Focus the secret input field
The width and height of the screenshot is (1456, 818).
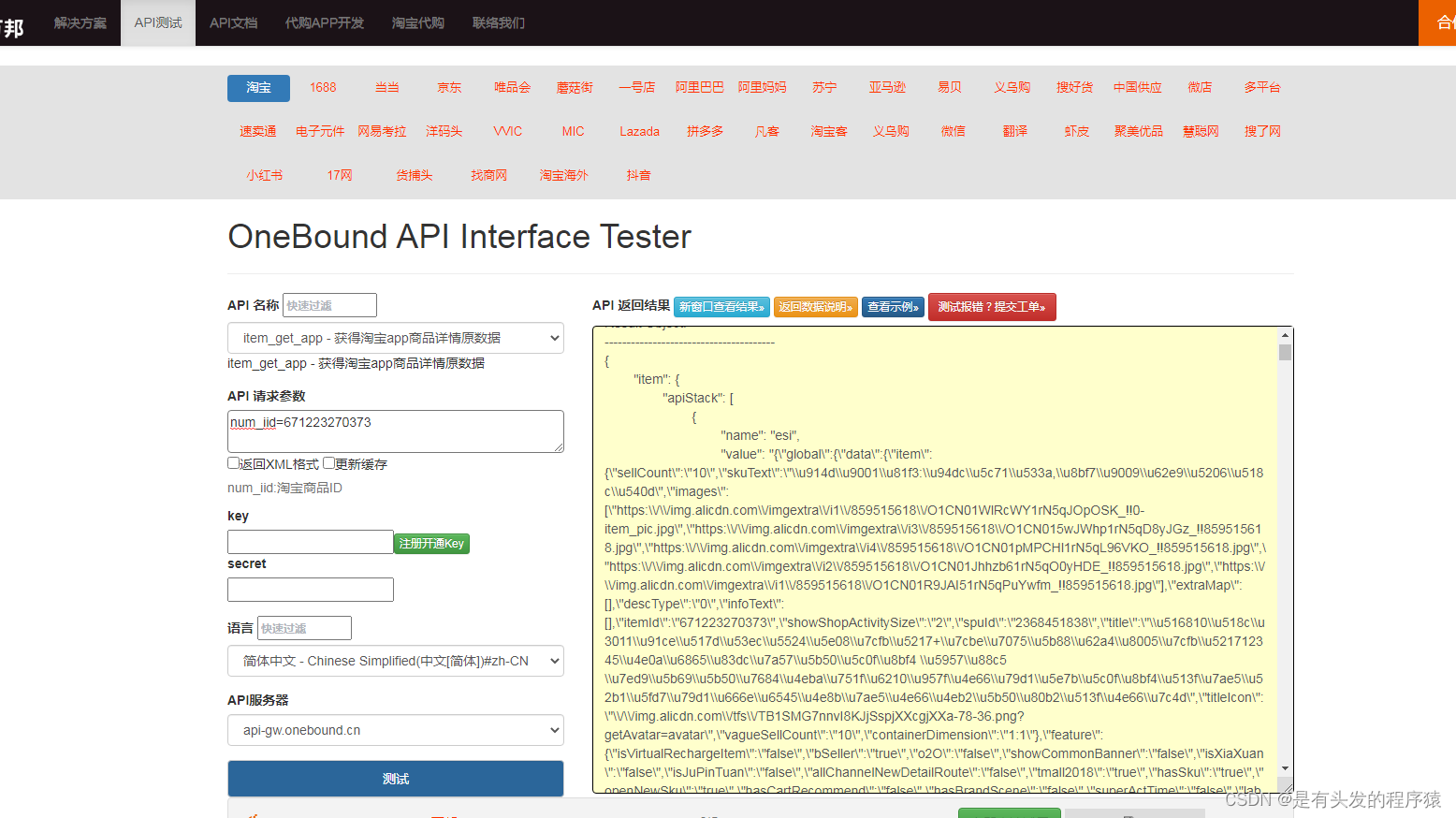[311, 590]
